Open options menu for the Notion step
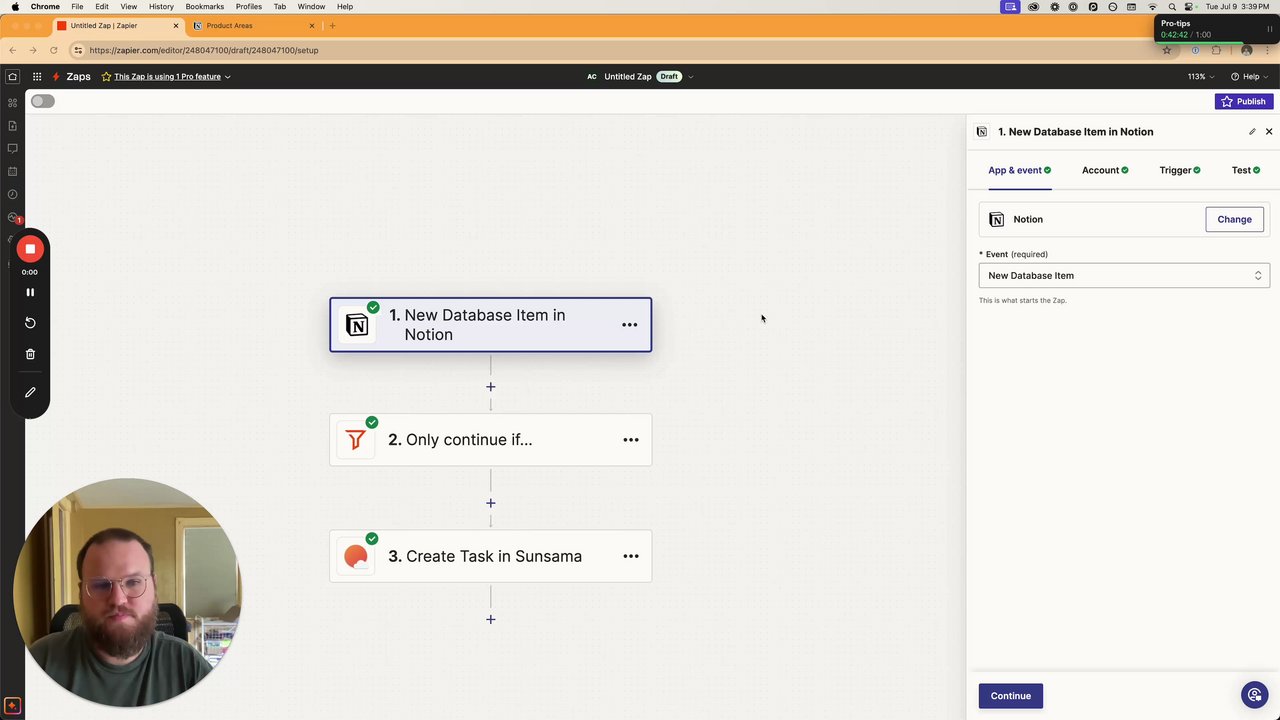 click(629, 325)
